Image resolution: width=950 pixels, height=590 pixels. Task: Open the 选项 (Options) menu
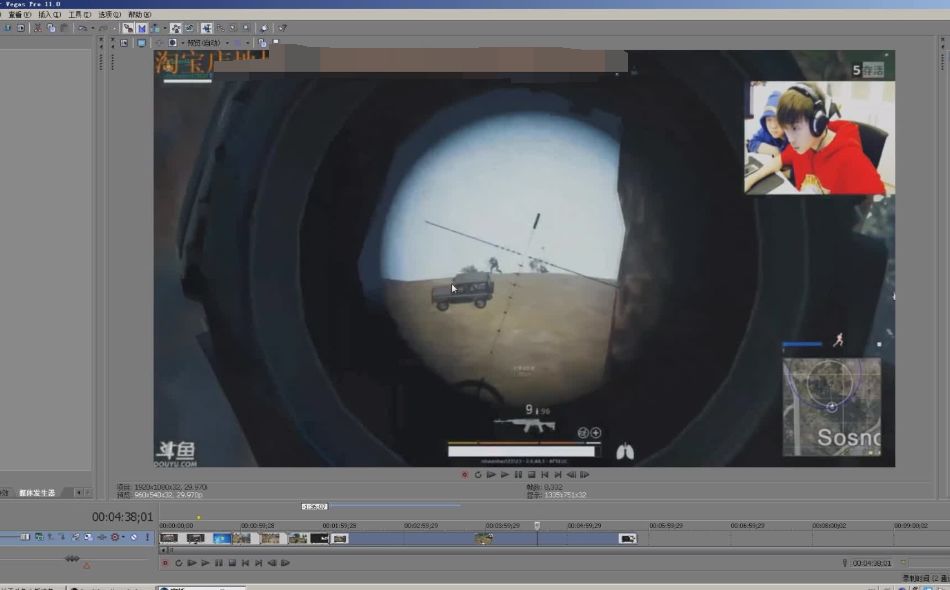(x=109, y=14)
